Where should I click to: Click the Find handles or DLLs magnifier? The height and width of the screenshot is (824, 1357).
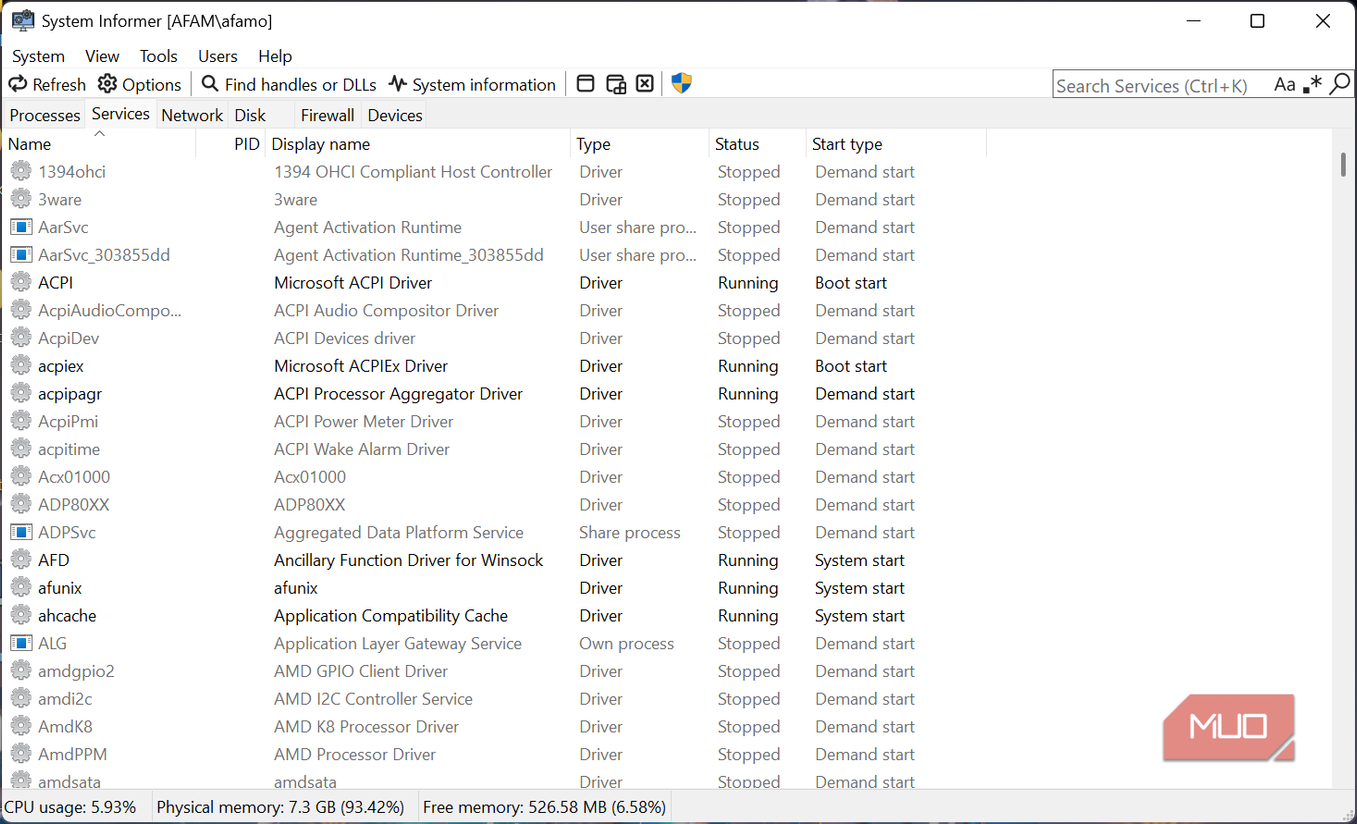(x=210, y=84)
